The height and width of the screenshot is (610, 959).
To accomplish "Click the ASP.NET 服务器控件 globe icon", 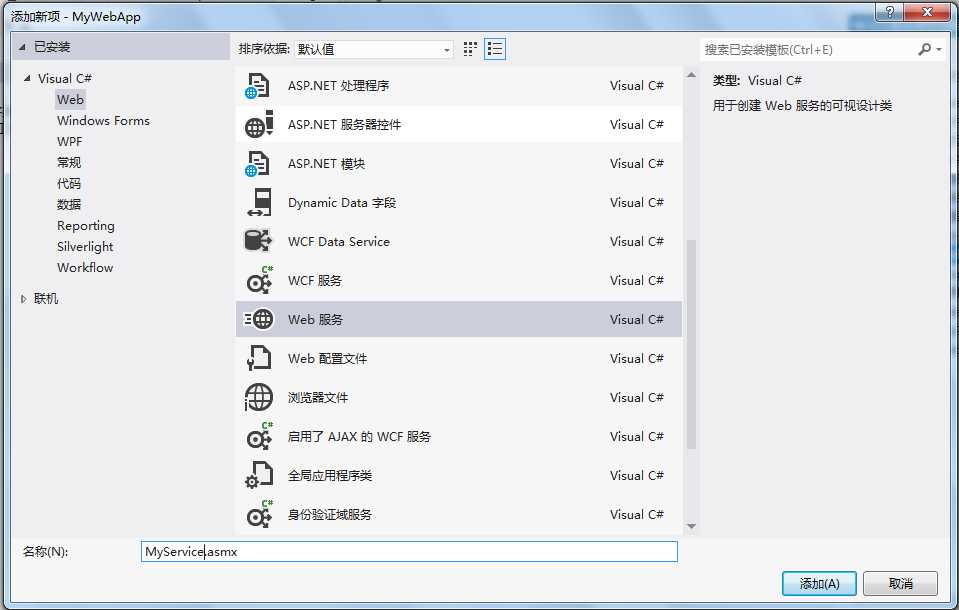I will point(258,125).
